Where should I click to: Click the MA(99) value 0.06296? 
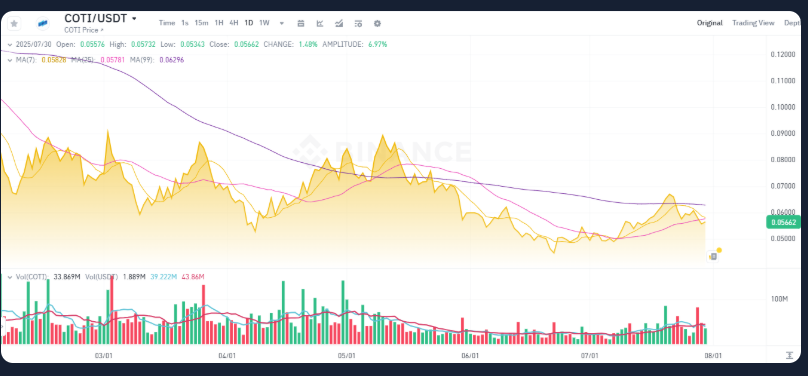click(172, 60)
